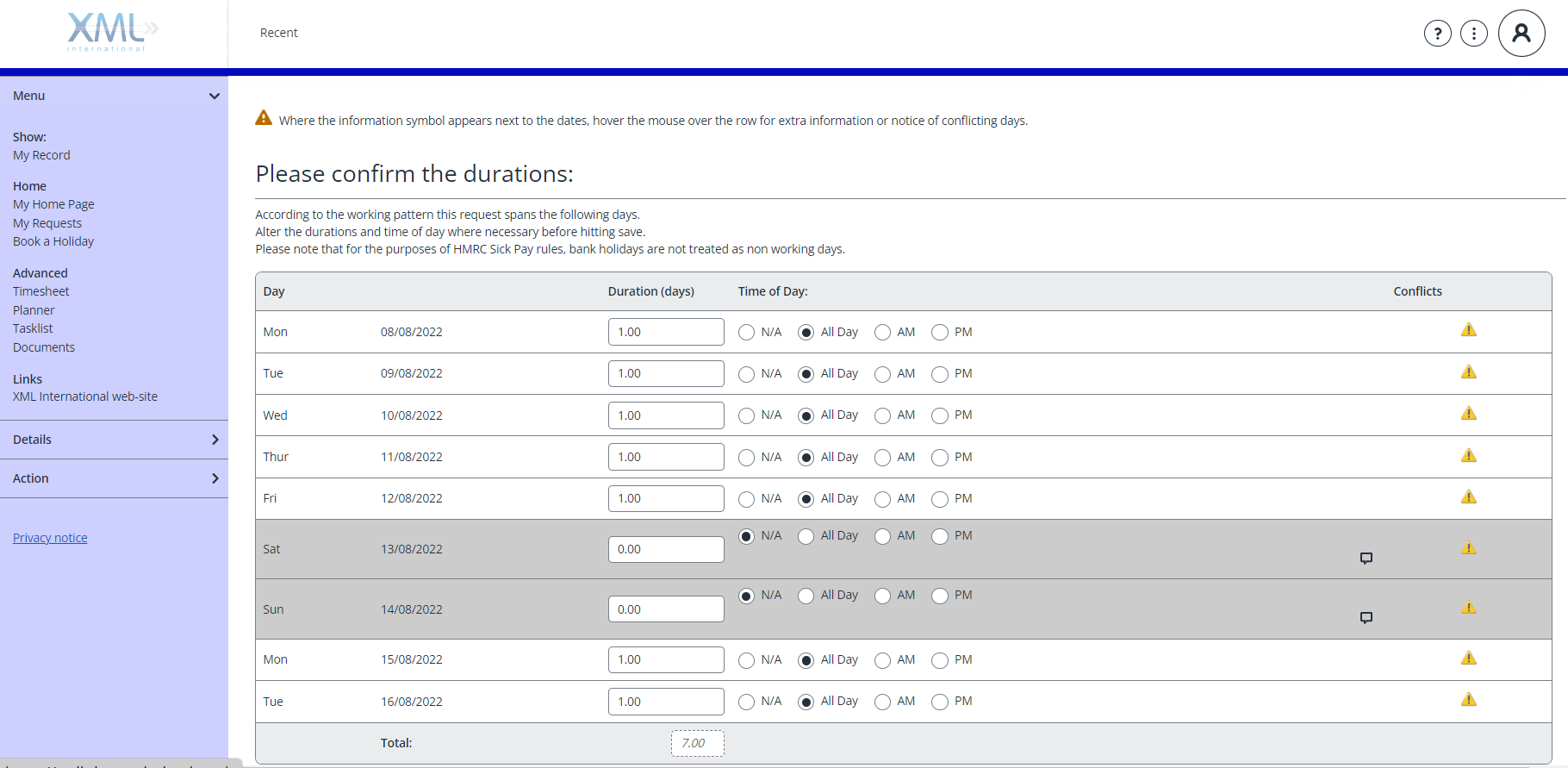Screen dimensions: 1568x768
Task: Select N/A for Sun 14/08/2022
Action: 747,596
